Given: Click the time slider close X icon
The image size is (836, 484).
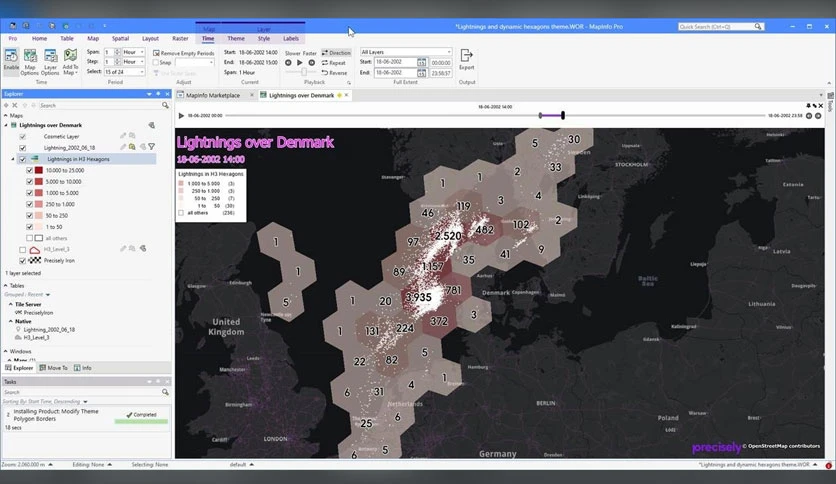Looking at the screenshot, I should pos(821,106).
